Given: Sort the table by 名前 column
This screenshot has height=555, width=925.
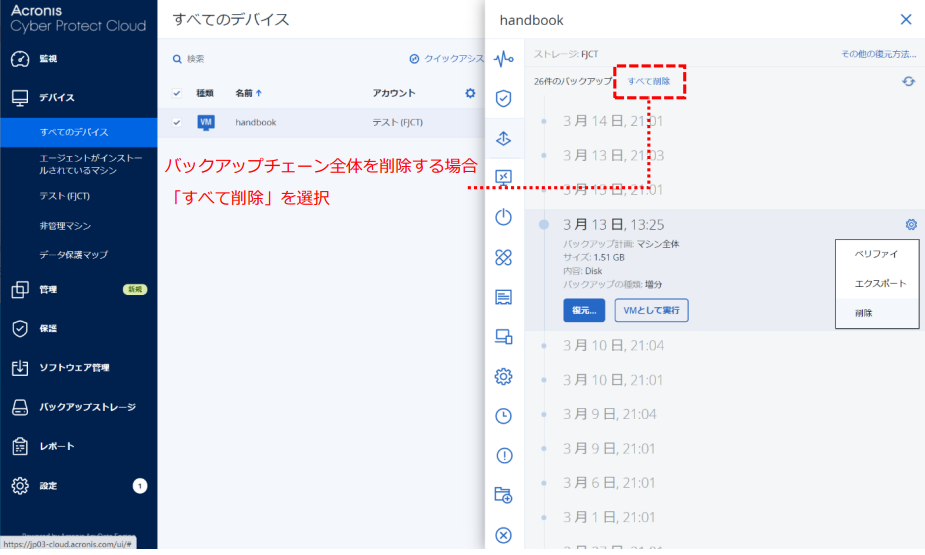Looking at the screenshot, I should pos(247,93).
